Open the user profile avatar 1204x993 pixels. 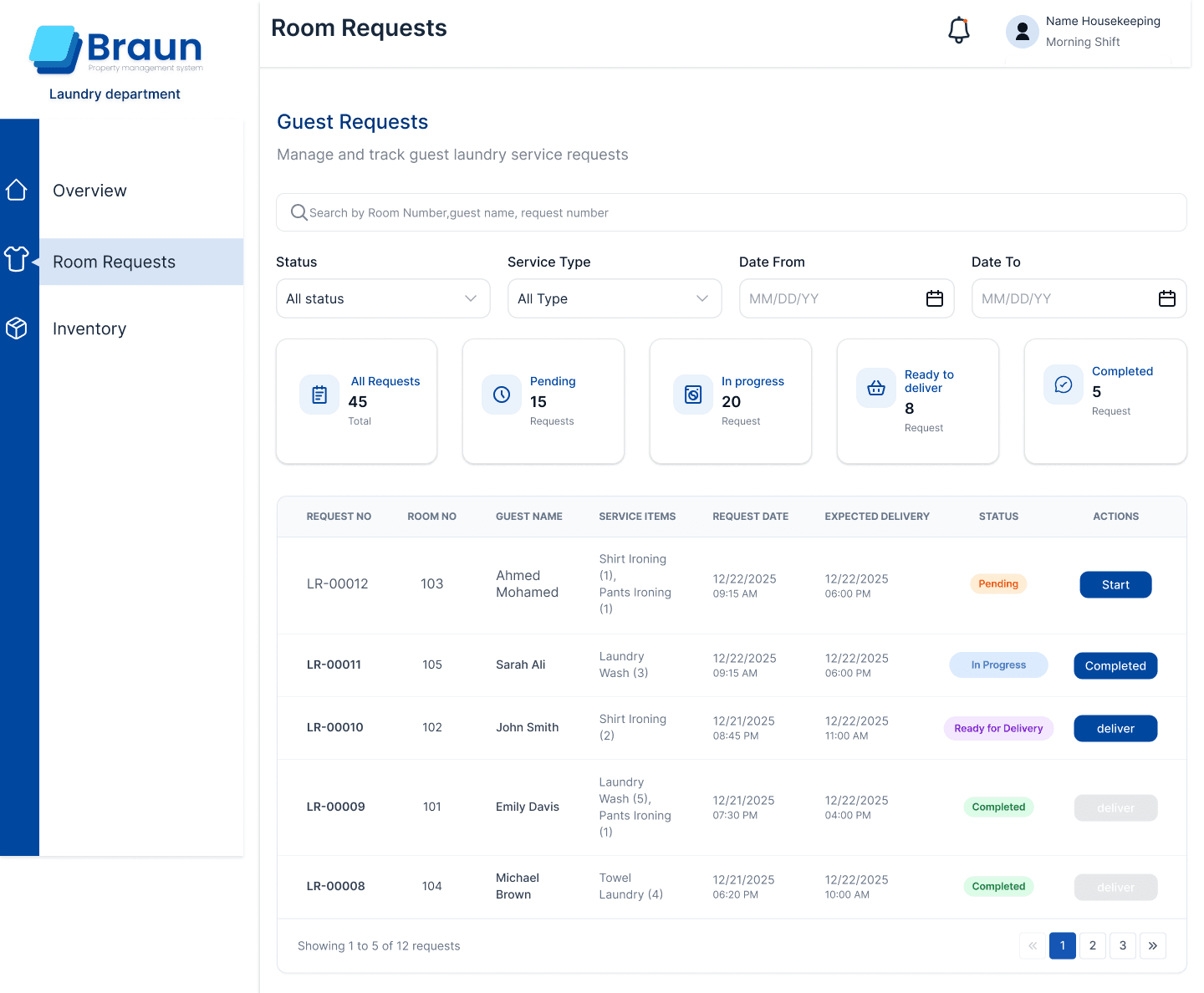point(1022,32)
